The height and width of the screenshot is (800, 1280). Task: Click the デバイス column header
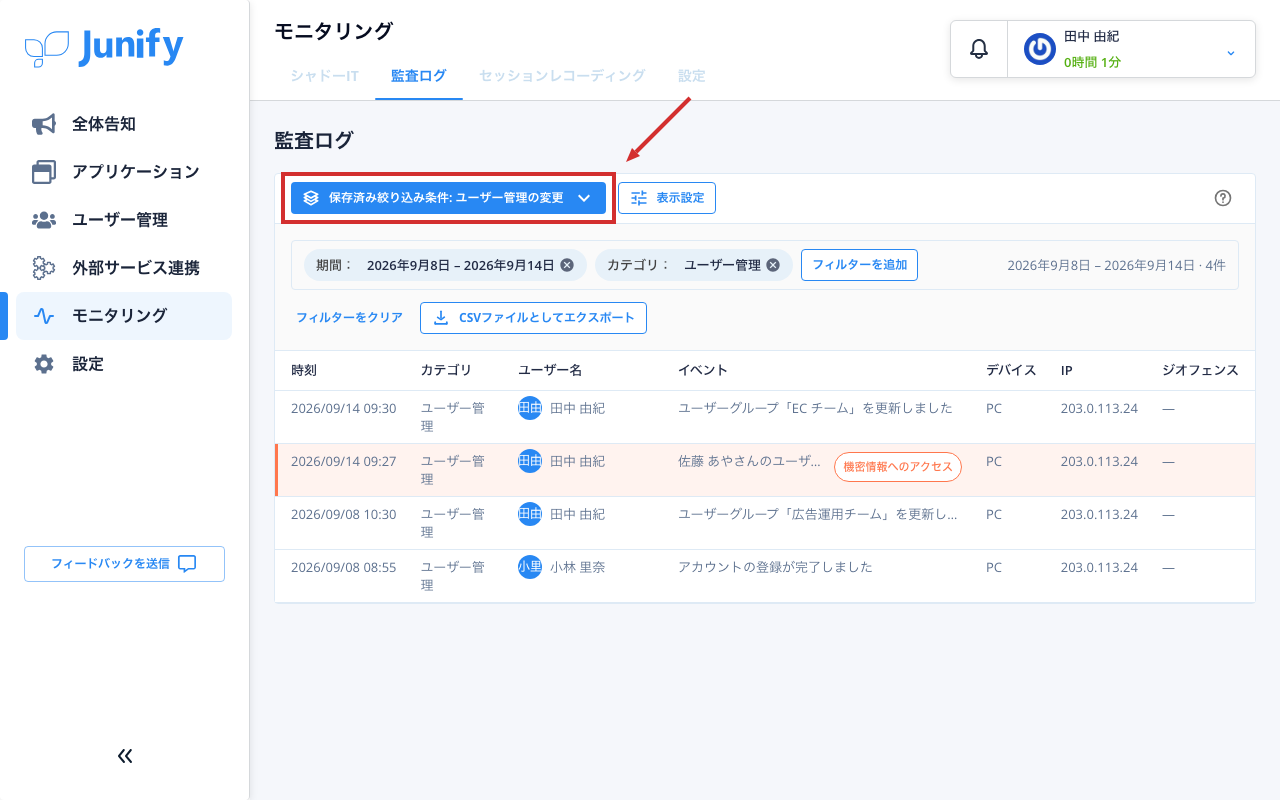[x=1011, y=370]
